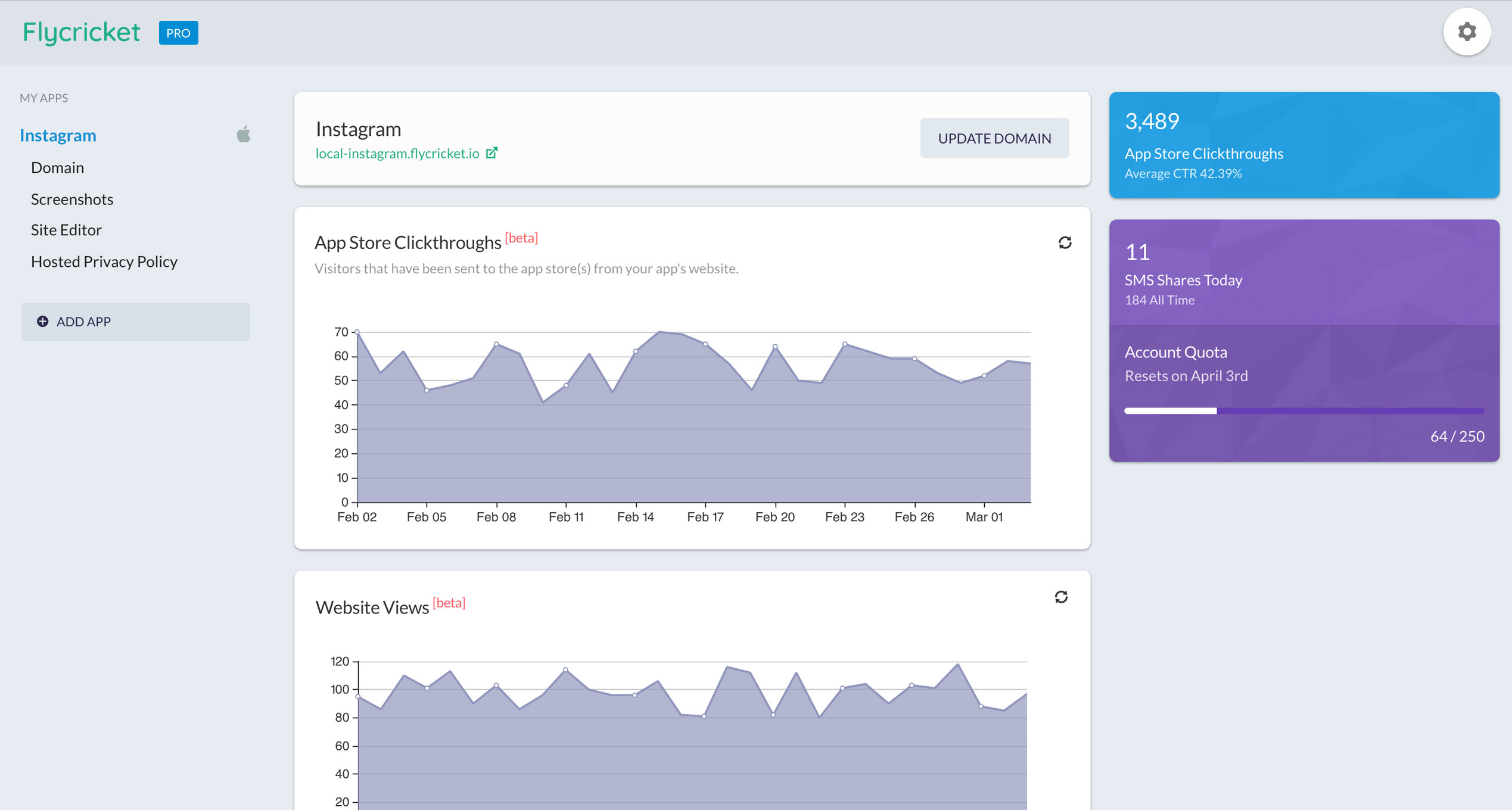Click the Mar 01 data point on Clickthroughs chart
Image resolution: width=1512 pixels, height=810 pixels.
984,375
